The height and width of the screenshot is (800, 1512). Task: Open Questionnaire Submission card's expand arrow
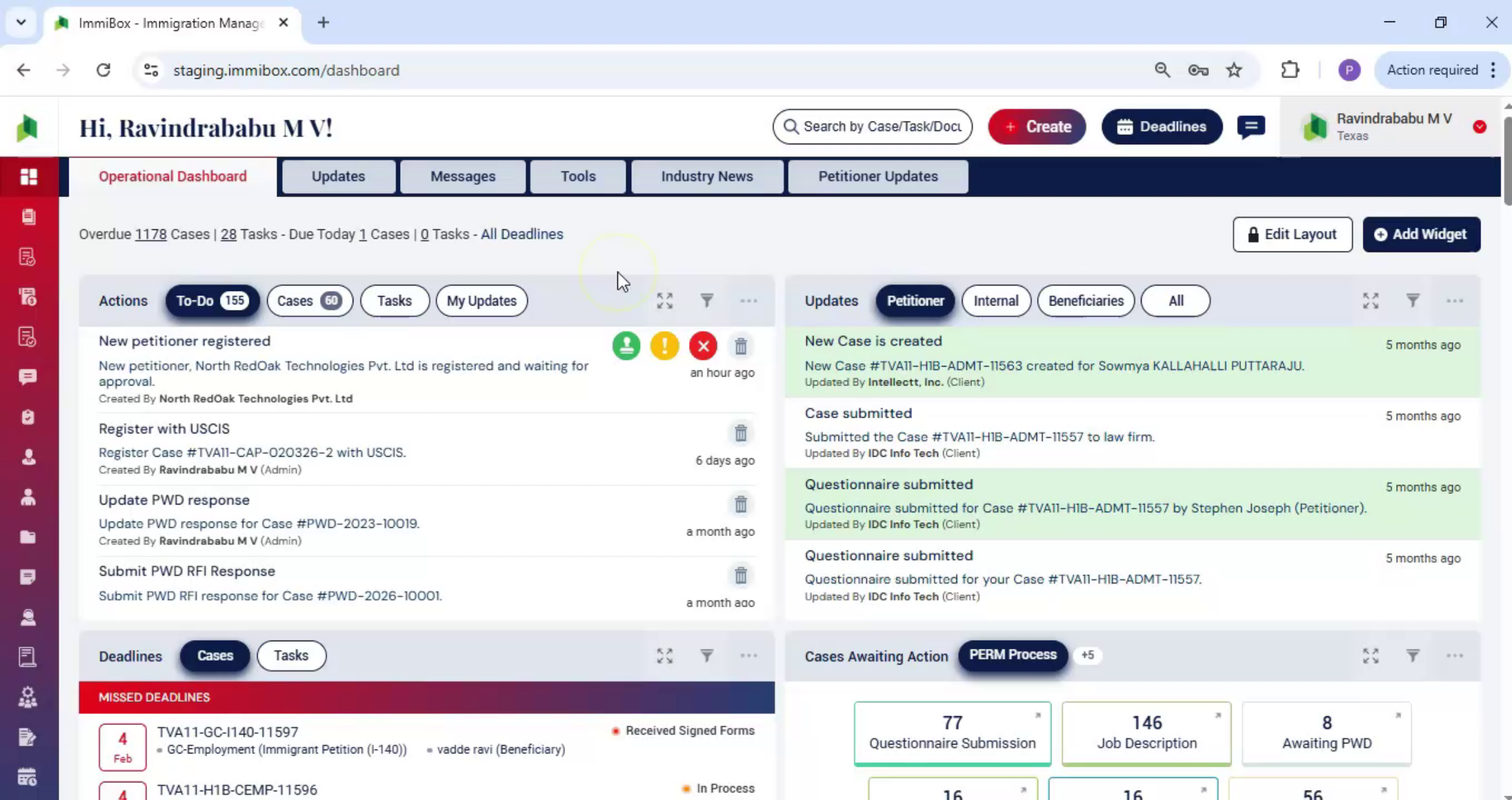pos(1038,716)
